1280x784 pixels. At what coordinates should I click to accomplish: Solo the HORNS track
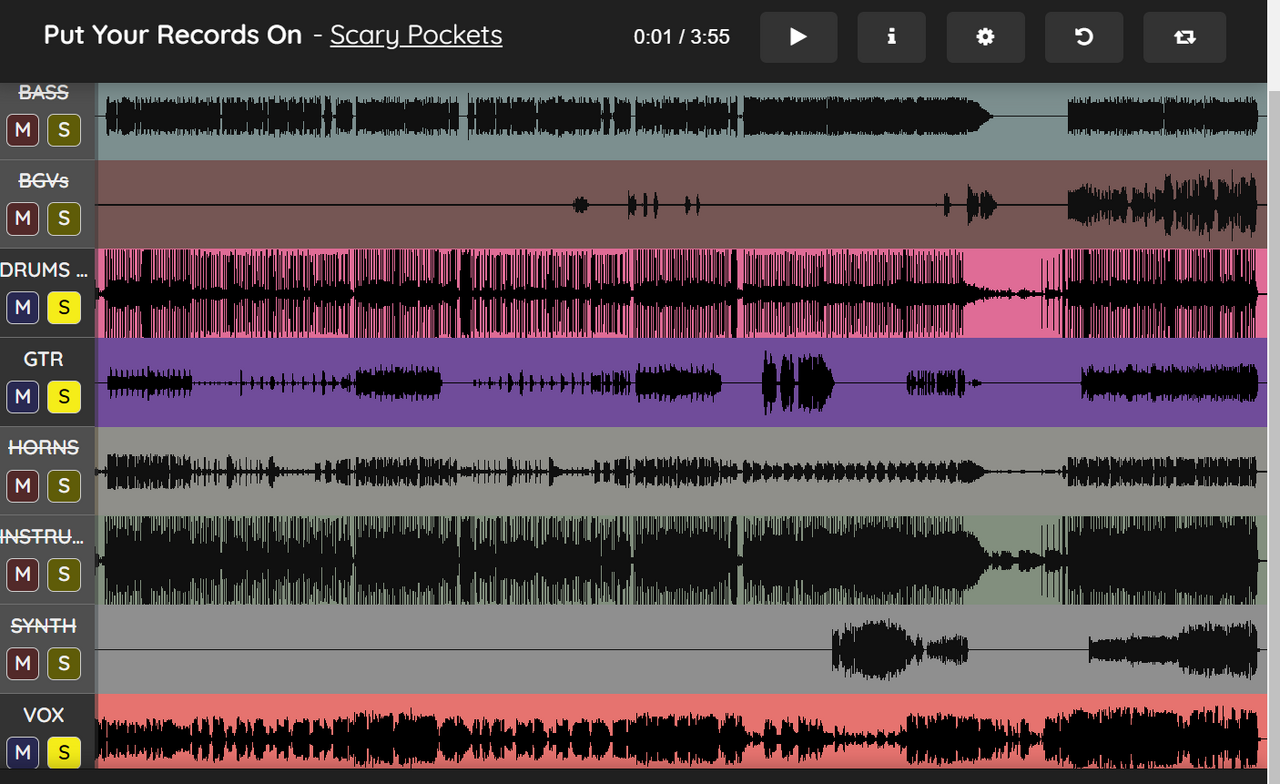[64, 486]
